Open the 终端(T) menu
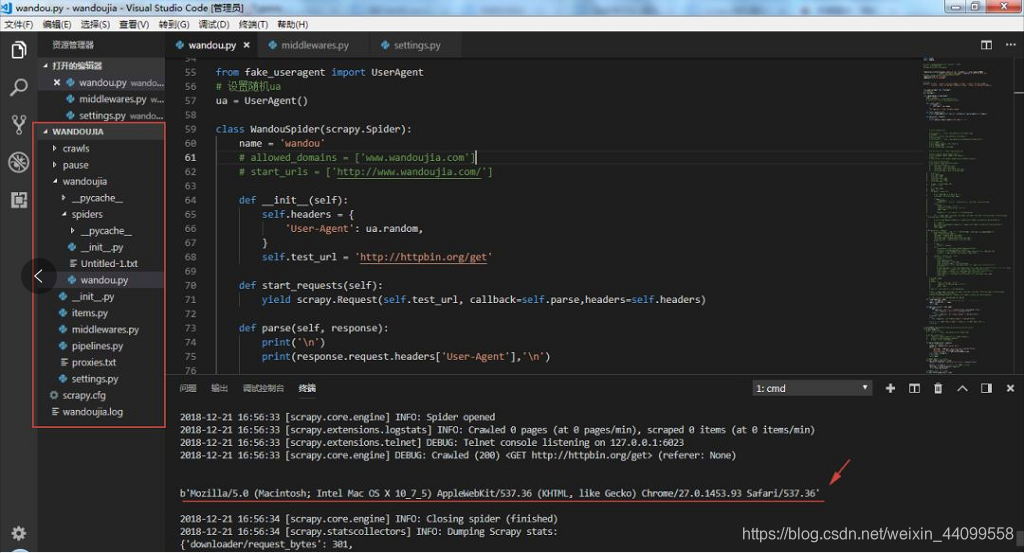1024x553 pixels. tap(253, 24)
